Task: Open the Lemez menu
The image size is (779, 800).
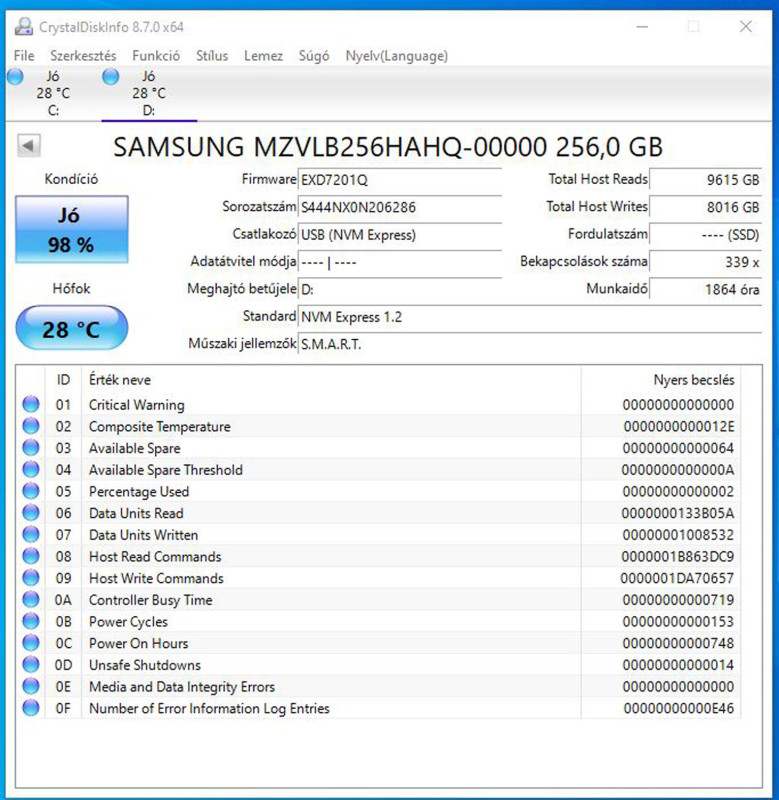Action: [x=263, y=56]
